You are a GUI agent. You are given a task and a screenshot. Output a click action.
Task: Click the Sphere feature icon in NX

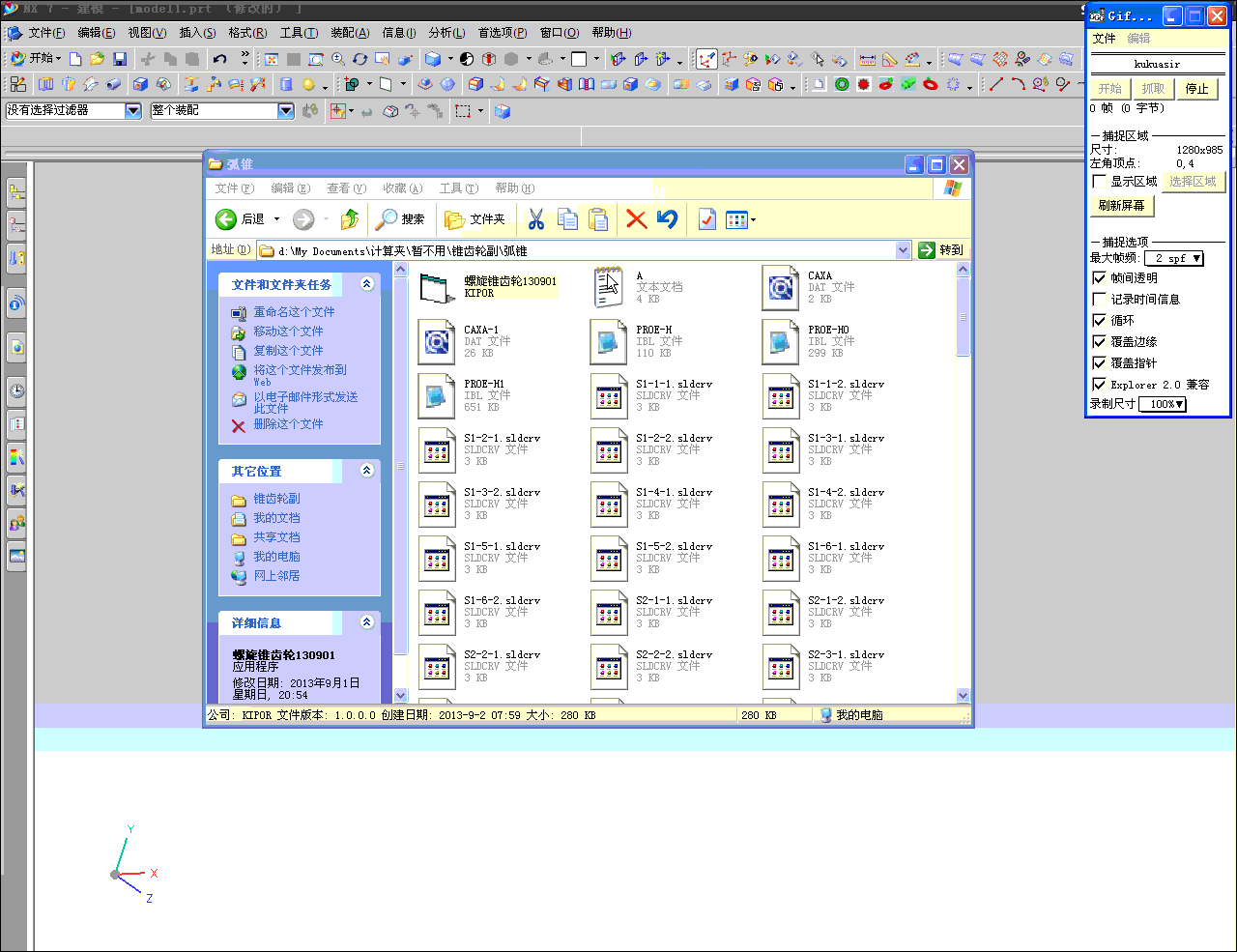coord(308,84)
